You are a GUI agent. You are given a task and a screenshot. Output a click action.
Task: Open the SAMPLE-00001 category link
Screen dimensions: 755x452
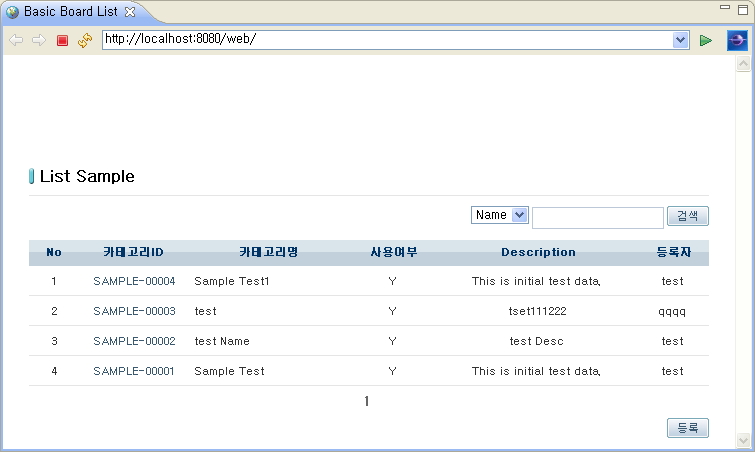(x=134, y=371)
